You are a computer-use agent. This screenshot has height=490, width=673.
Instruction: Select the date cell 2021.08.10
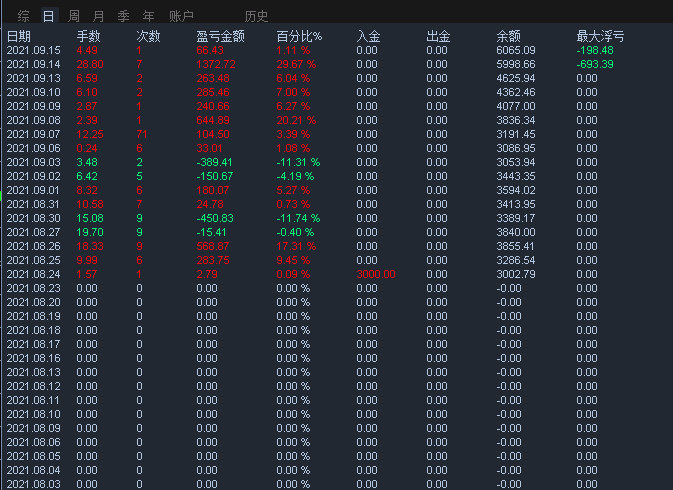click(x=33, y=414)
